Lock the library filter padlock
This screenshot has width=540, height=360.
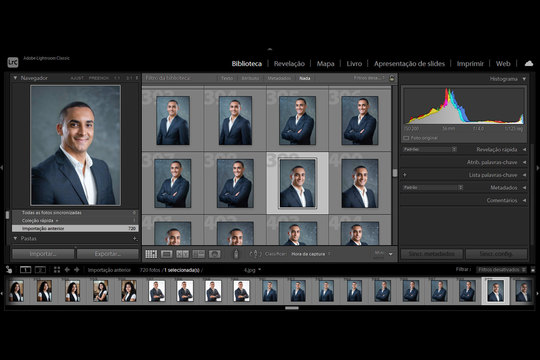tap(392, 78)
